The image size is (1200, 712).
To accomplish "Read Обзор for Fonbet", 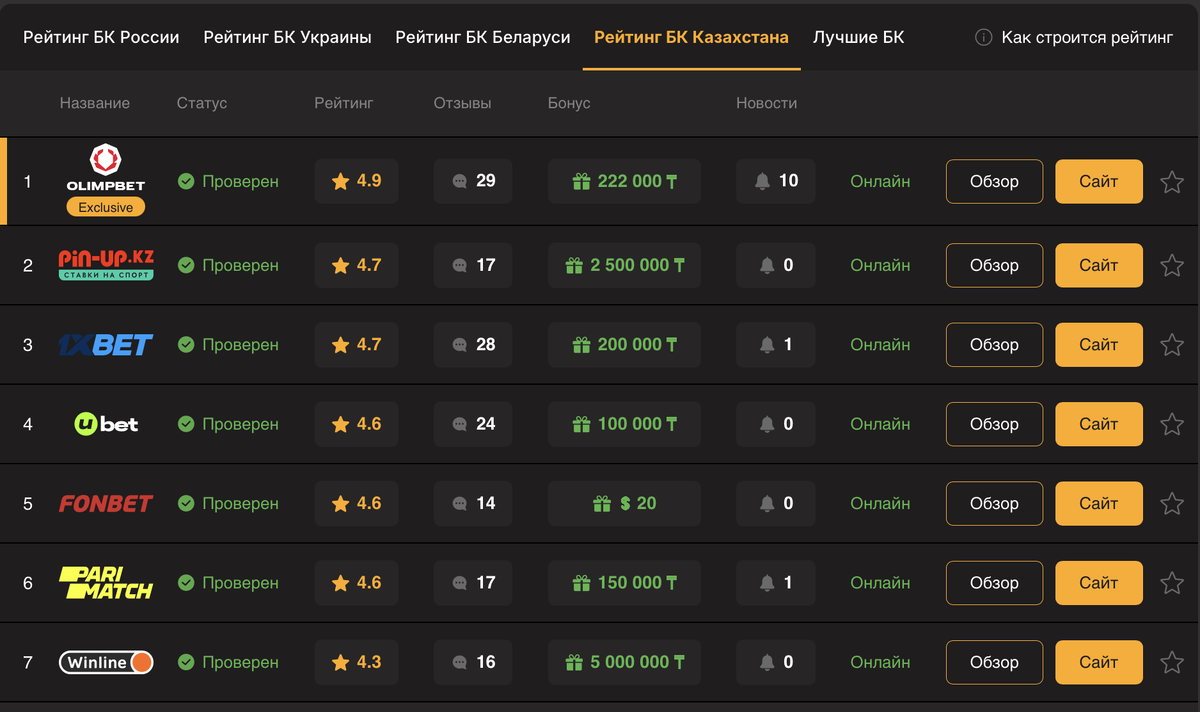I will click(995, 503).
